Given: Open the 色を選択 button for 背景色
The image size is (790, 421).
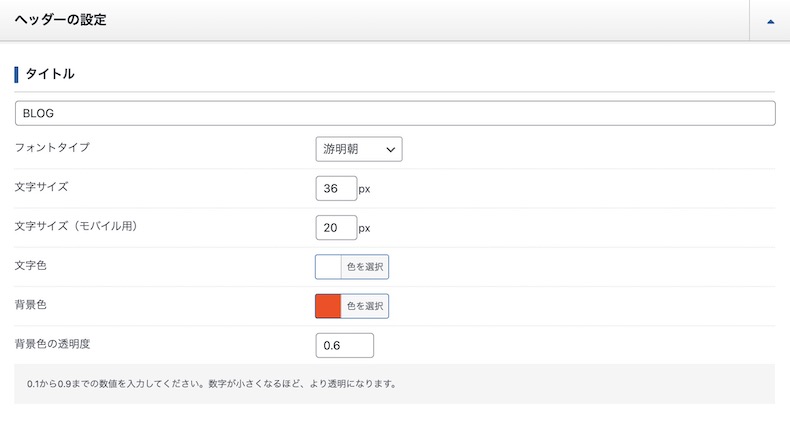Looking at the screenshot, I should pyautogui.click(x=365, y=306).
